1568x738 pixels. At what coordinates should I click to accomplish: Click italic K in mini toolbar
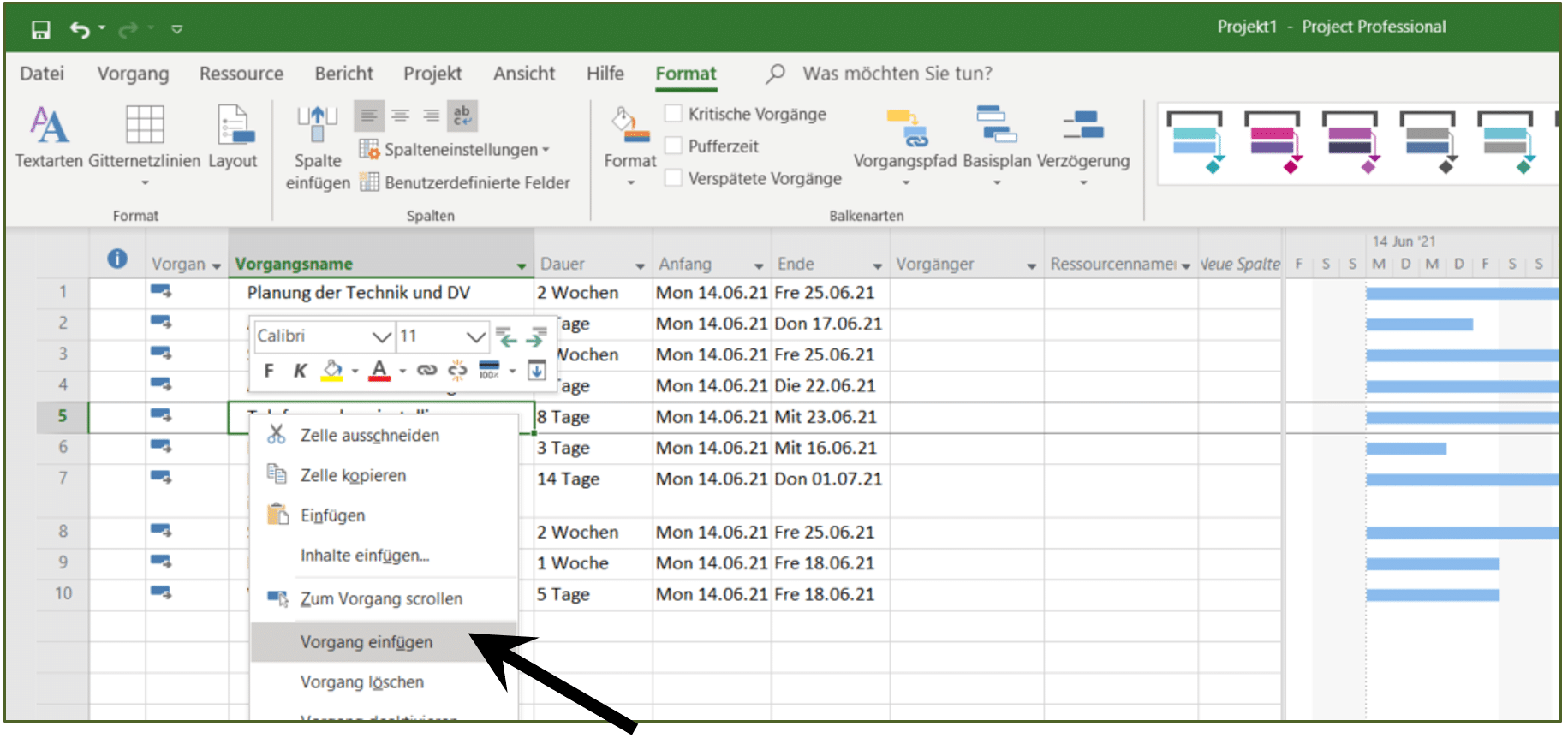tap(300, 371)
